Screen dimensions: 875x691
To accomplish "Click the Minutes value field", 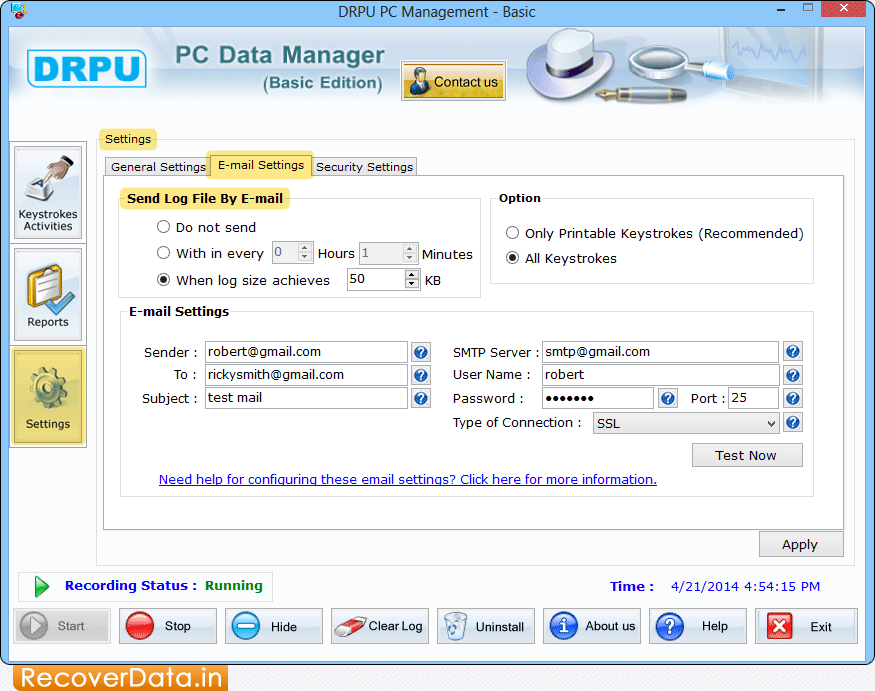I will coord(382,253).
